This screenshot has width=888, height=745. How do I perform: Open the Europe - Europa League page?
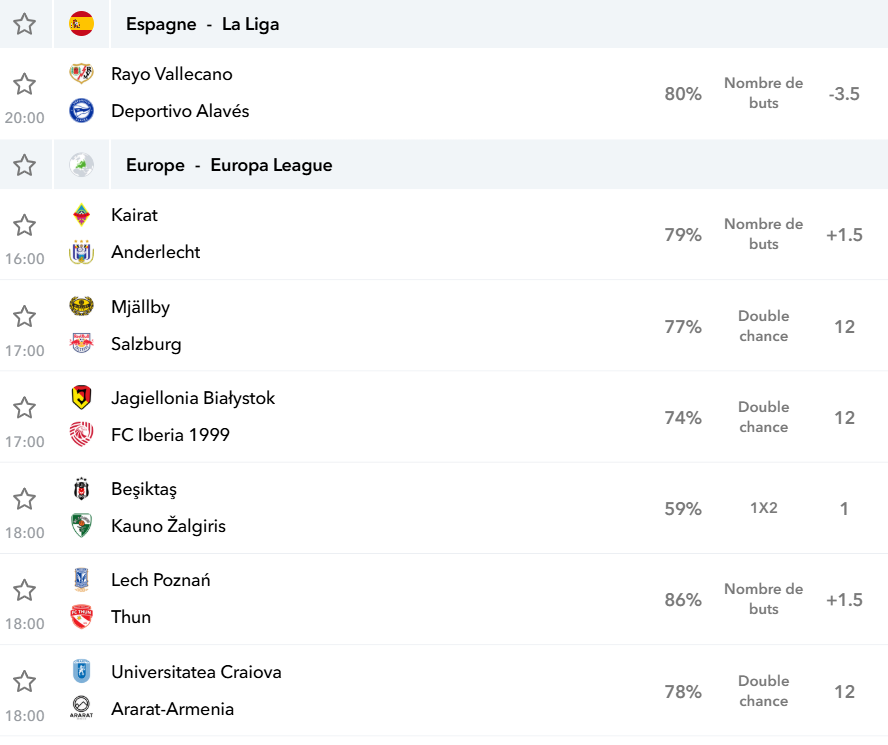[229, 165]
